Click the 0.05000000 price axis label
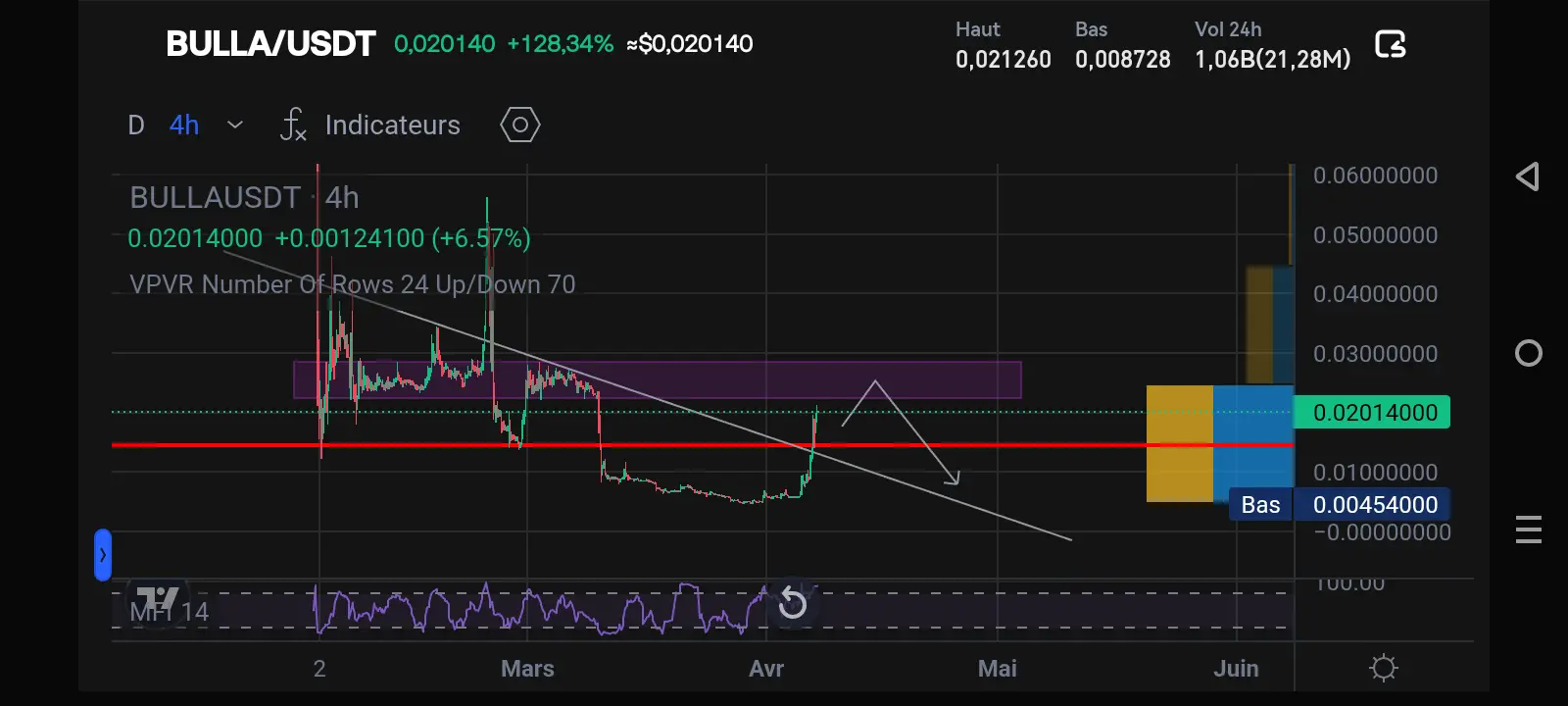Screen dimensions: 1568x706 pyautogui.click(x=1376, y=235)
